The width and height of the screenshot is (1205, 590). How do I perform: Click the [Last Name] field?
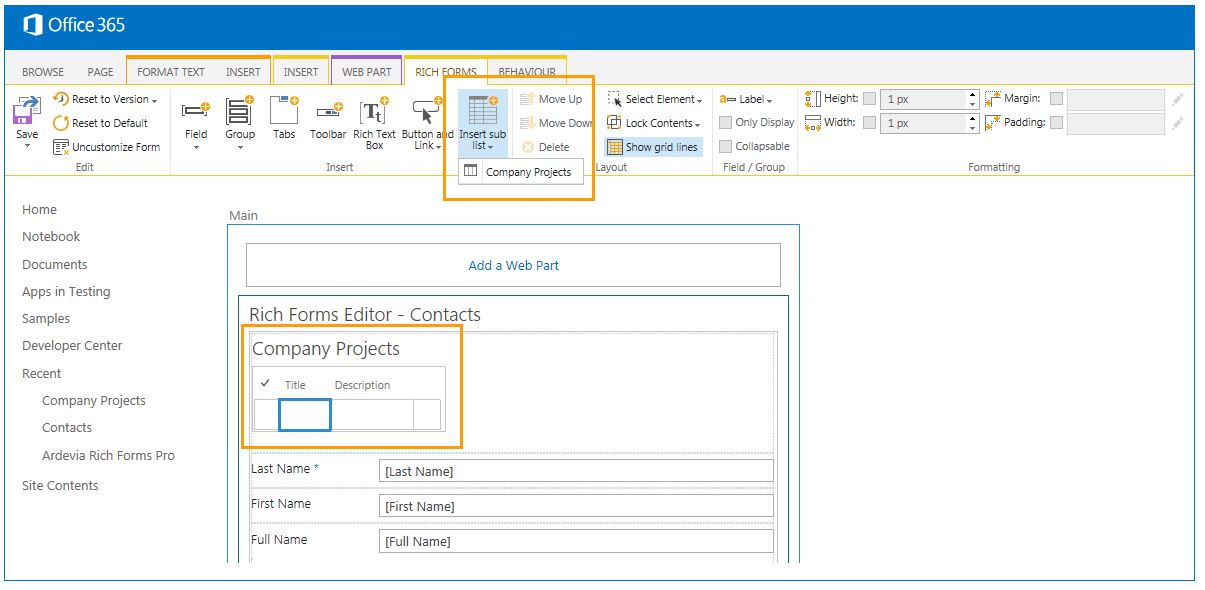(x=577, y=471)
